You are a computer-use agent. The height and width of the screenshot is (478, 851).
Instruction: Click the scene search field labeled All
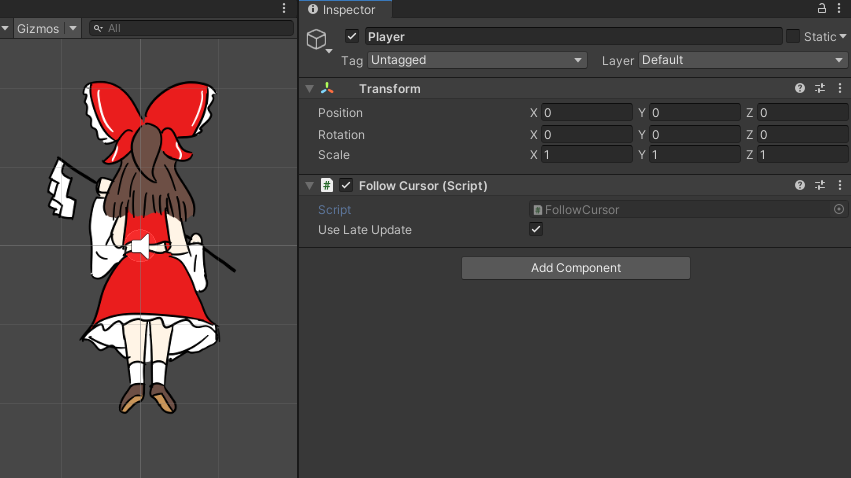(192, 28)
